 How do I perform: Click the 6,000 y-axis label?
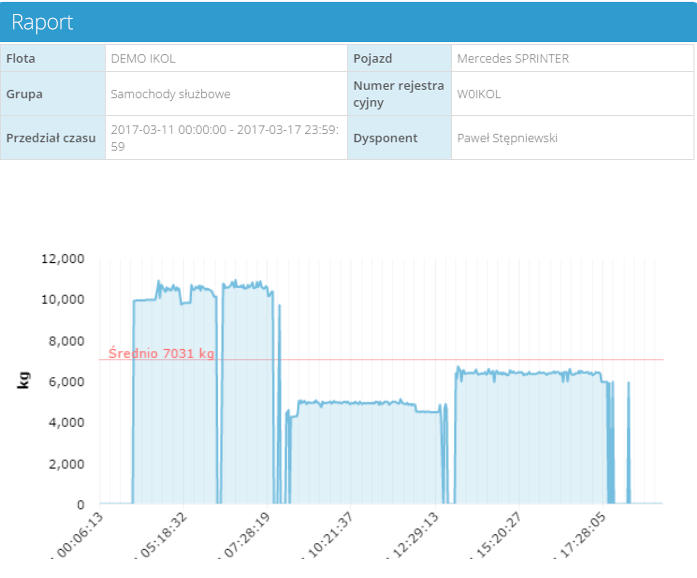66,382
